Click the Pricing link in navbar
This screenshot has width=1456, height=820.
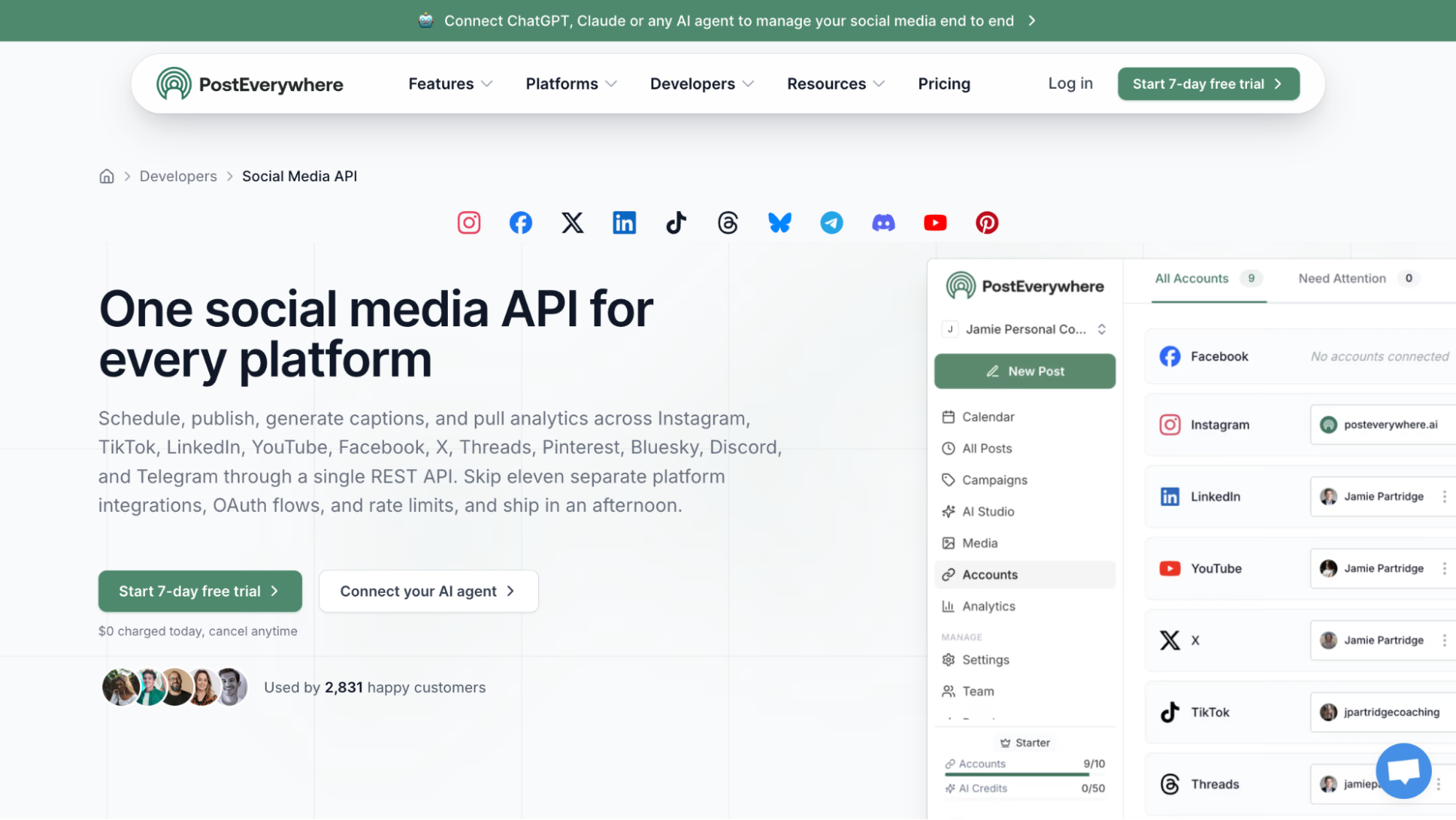pos(944,84)
